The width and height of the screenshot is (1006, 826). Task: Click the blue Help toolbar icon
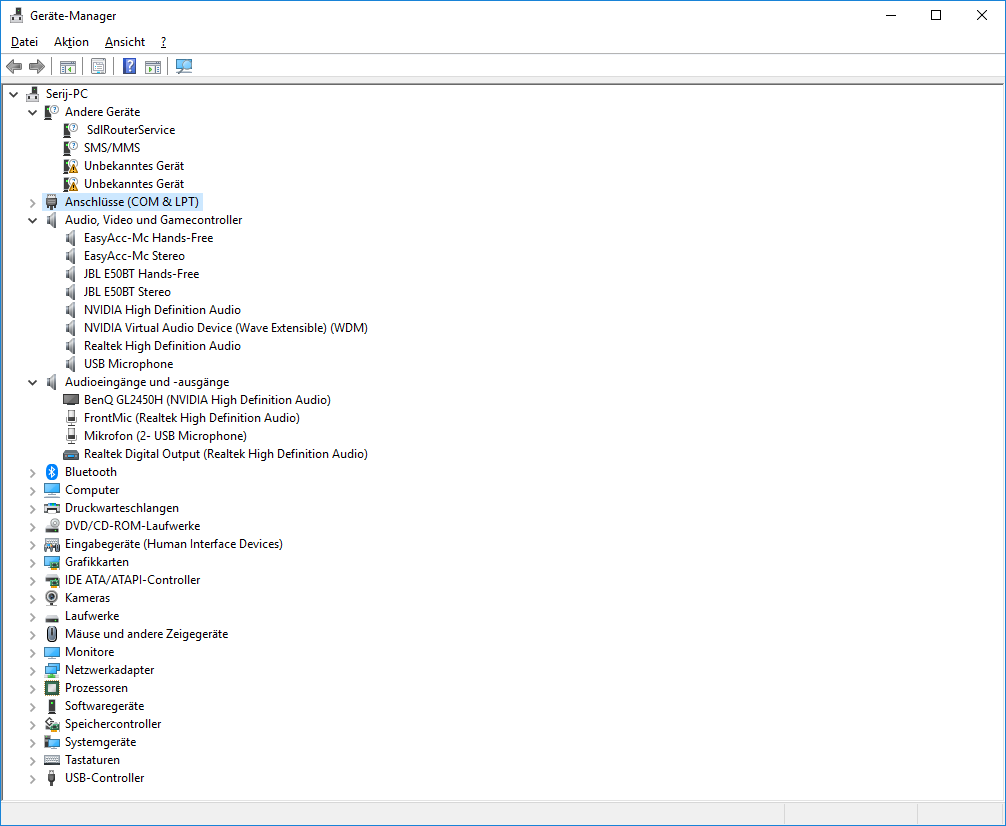point(129,66)
